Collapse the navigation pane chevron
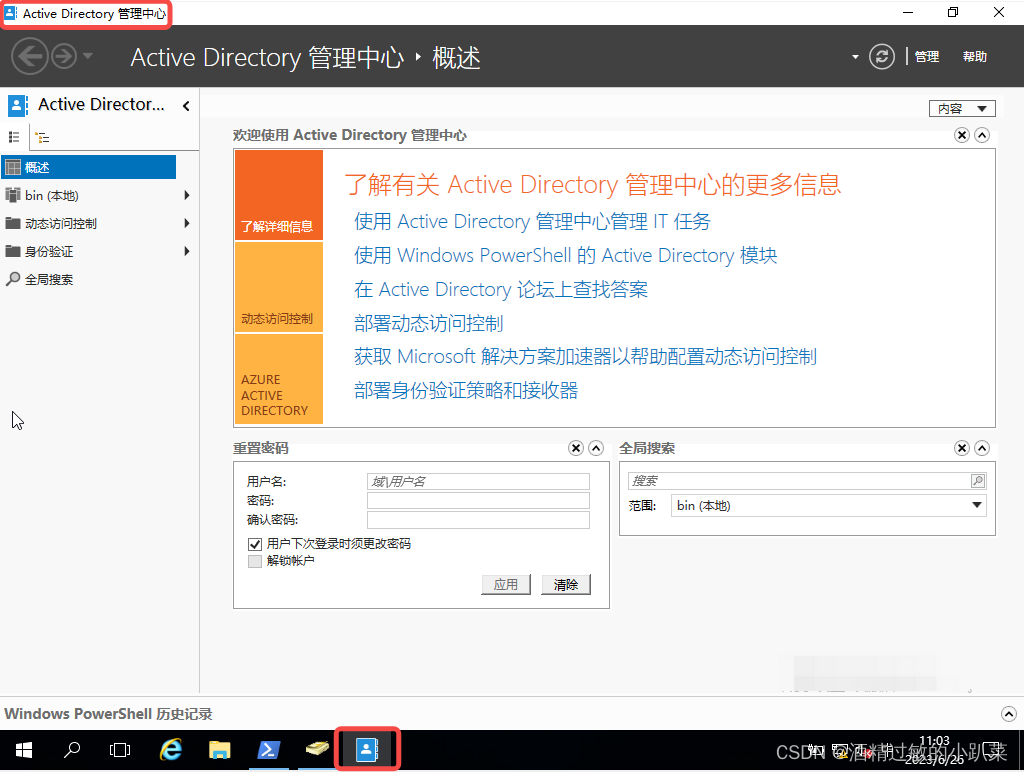The height and width of the screenshot is (772, 1024). (x=186, y=106)
